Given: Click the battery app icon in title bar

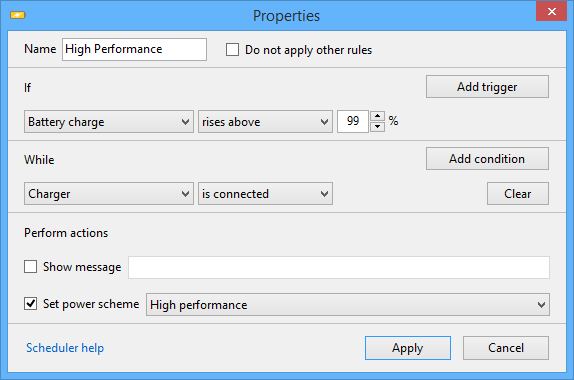Looking at the screenshot, I should click(18, 15).
